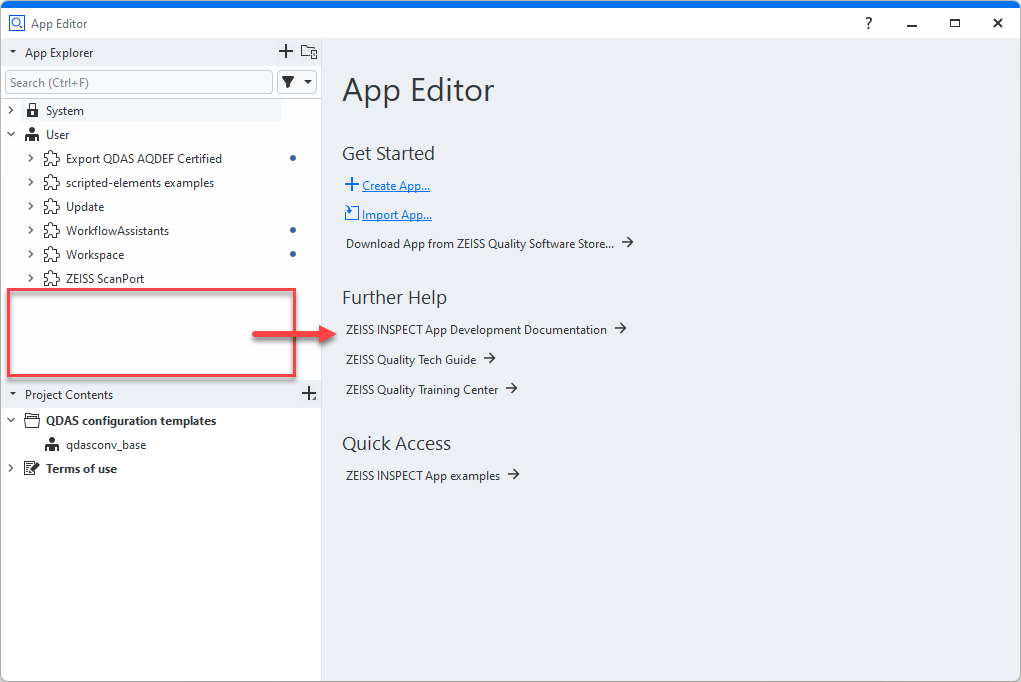Screen dimensions: 1021x682
Task: Collapse the App Explorer panel
Action: 13,53
